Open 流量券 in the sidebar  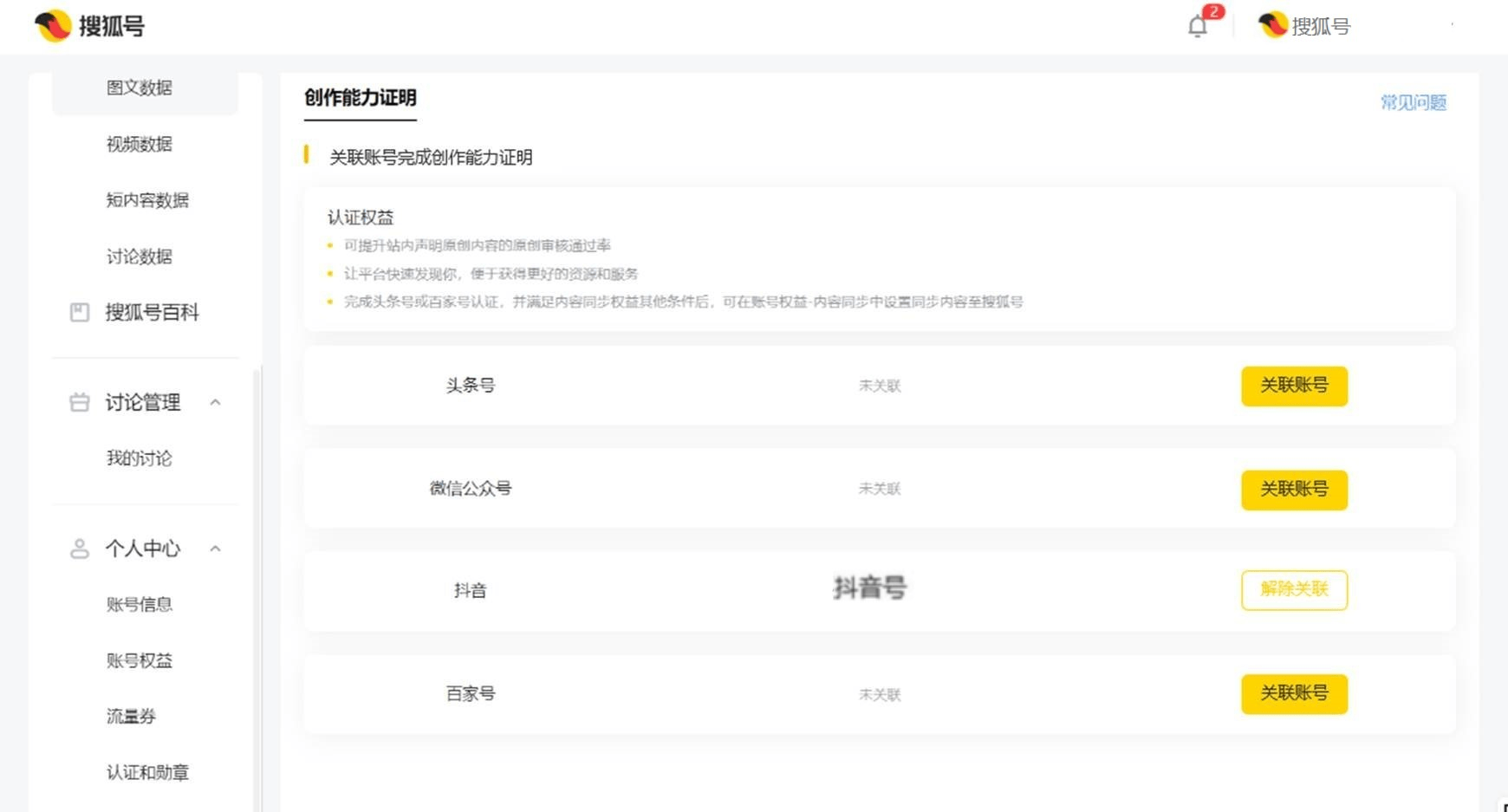pos(131,717)
